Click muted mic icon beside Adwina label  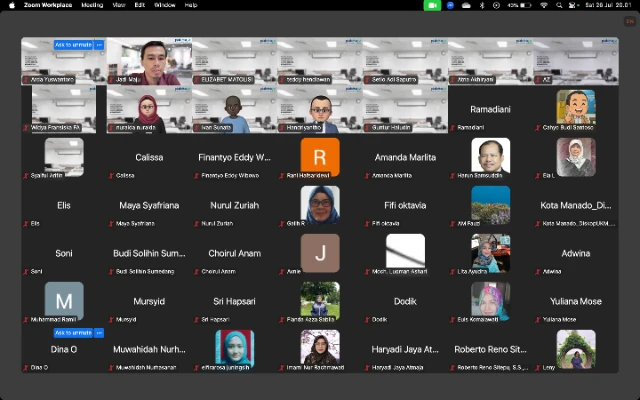coord(538,271)
